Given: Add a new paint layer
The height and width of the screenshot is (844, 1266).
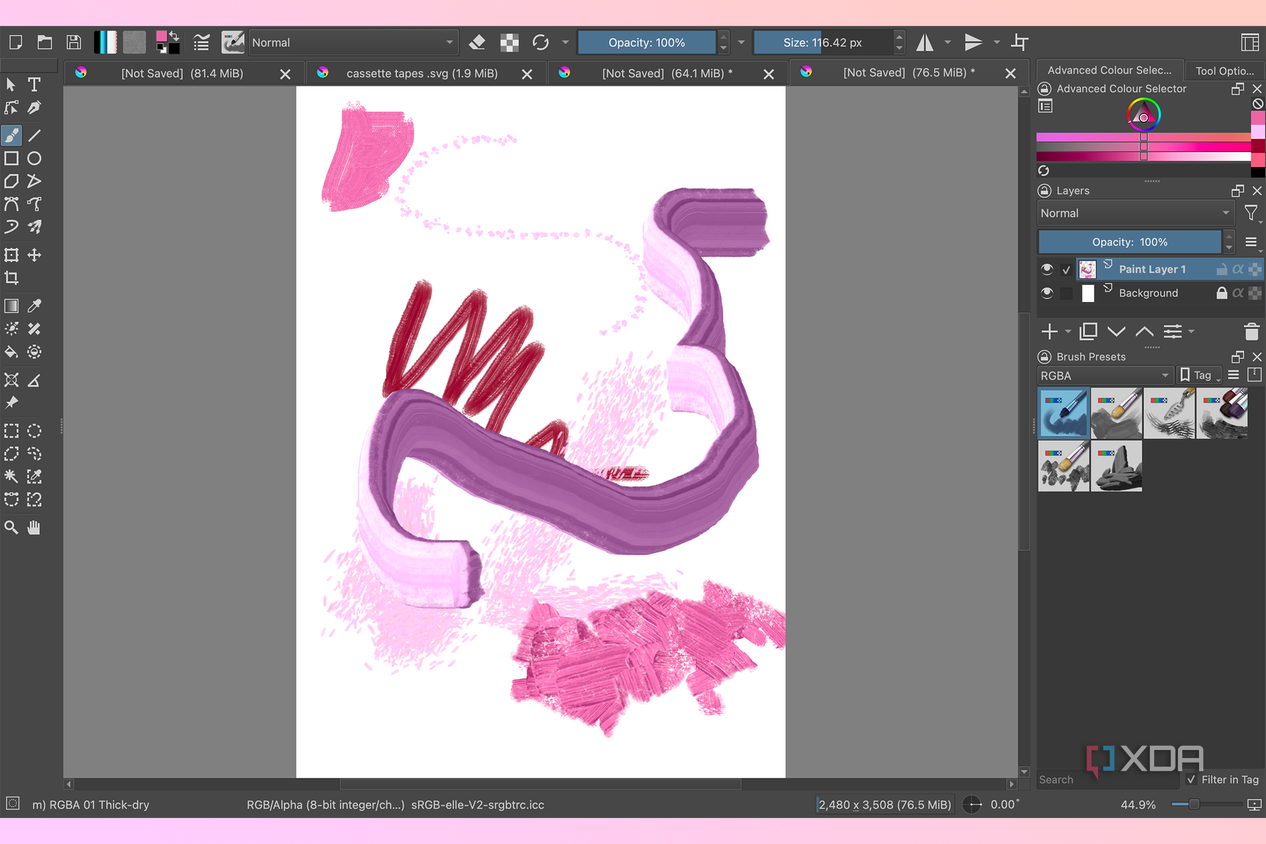Looking at the screenshot, I should [x=1049, y=332].
